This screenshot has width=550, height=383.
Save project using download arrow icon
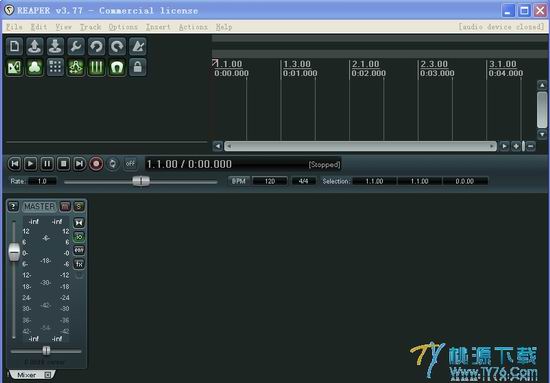(x=55, y=46)
